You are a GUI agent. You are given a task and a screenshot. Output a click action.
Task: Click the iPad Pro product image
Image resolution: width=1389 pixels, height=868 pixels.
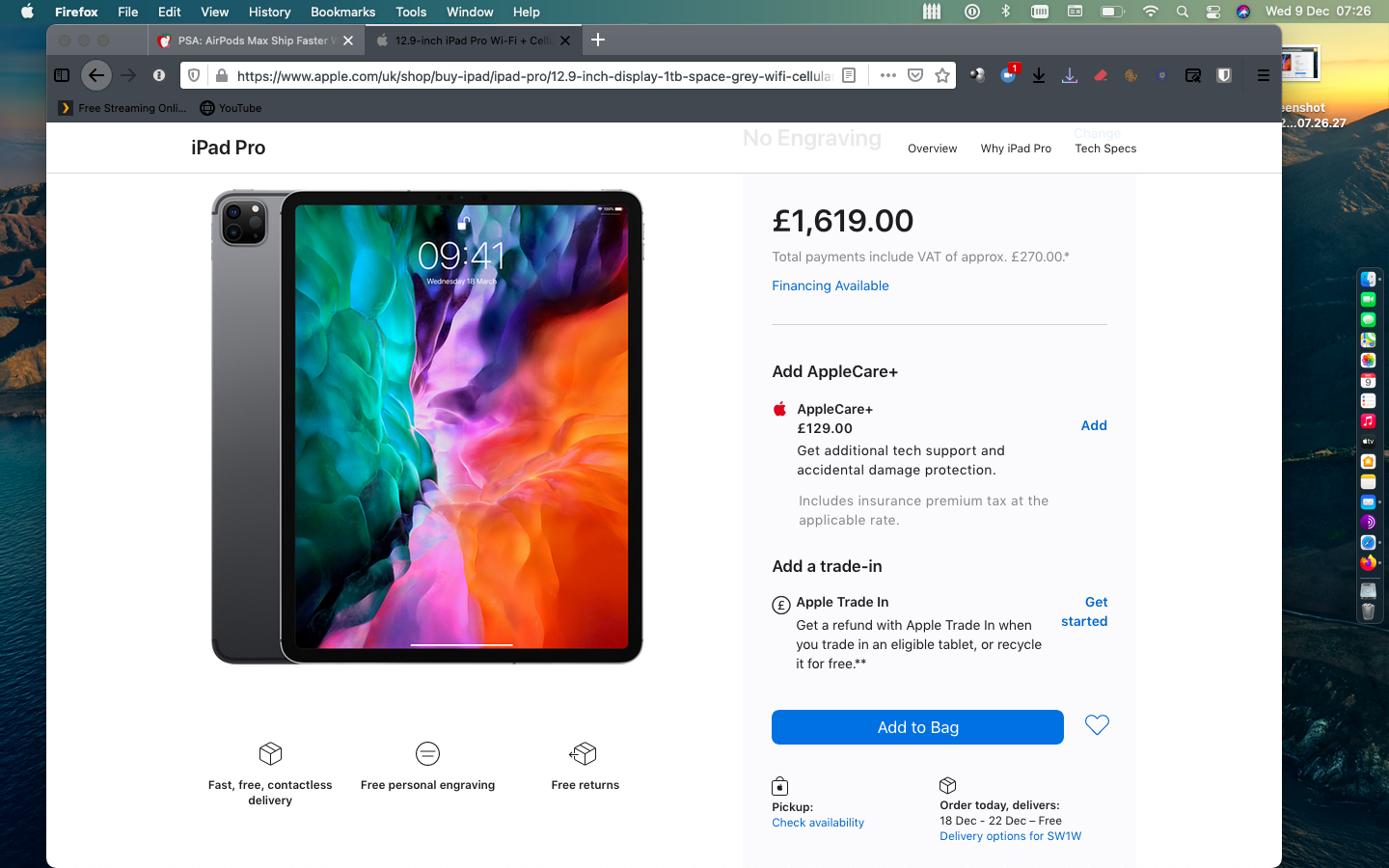click(x=427, y=427)
